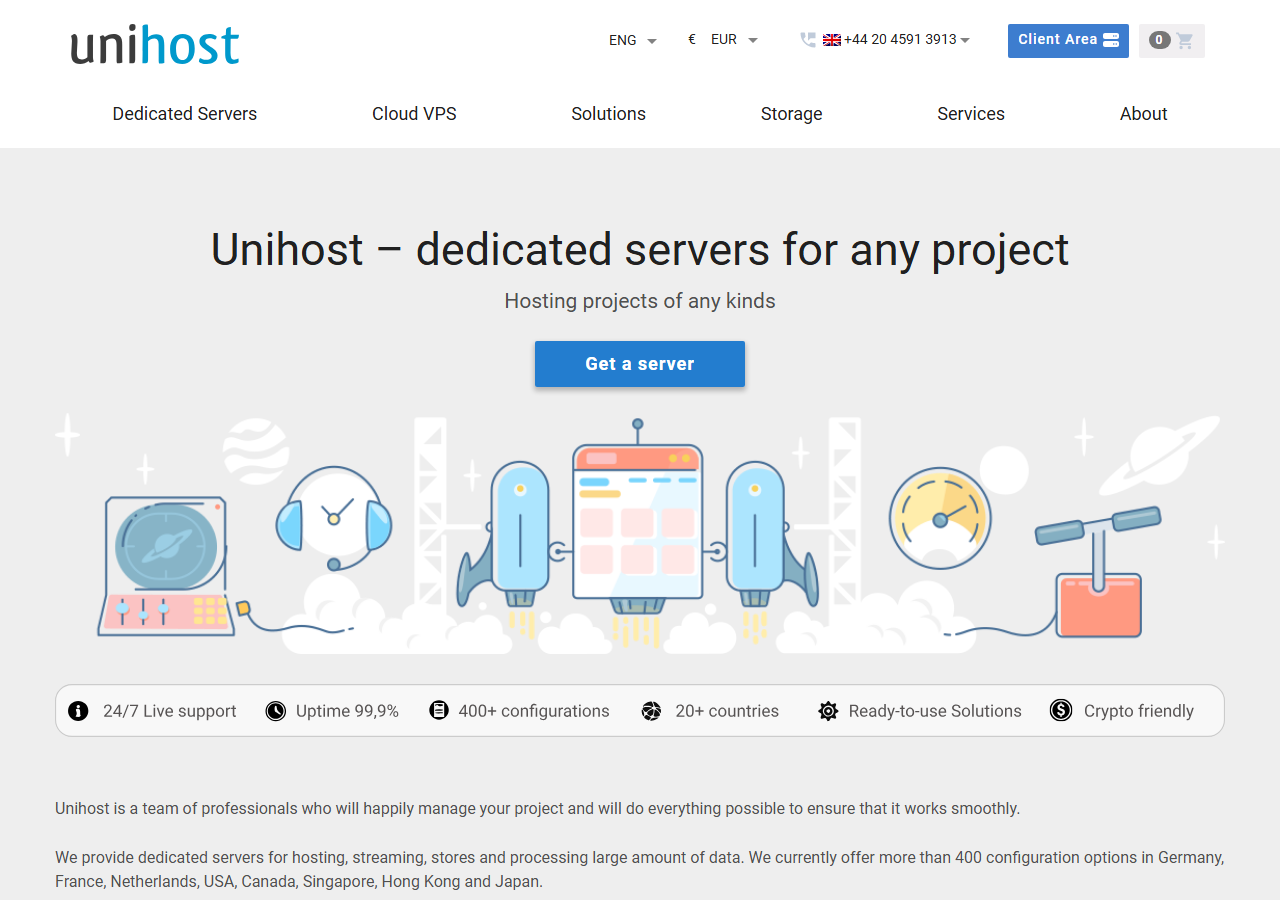Viewport: 1280px width, 900px height.
Task: Click the 24/7 Live support text
Action: (170, 711)
